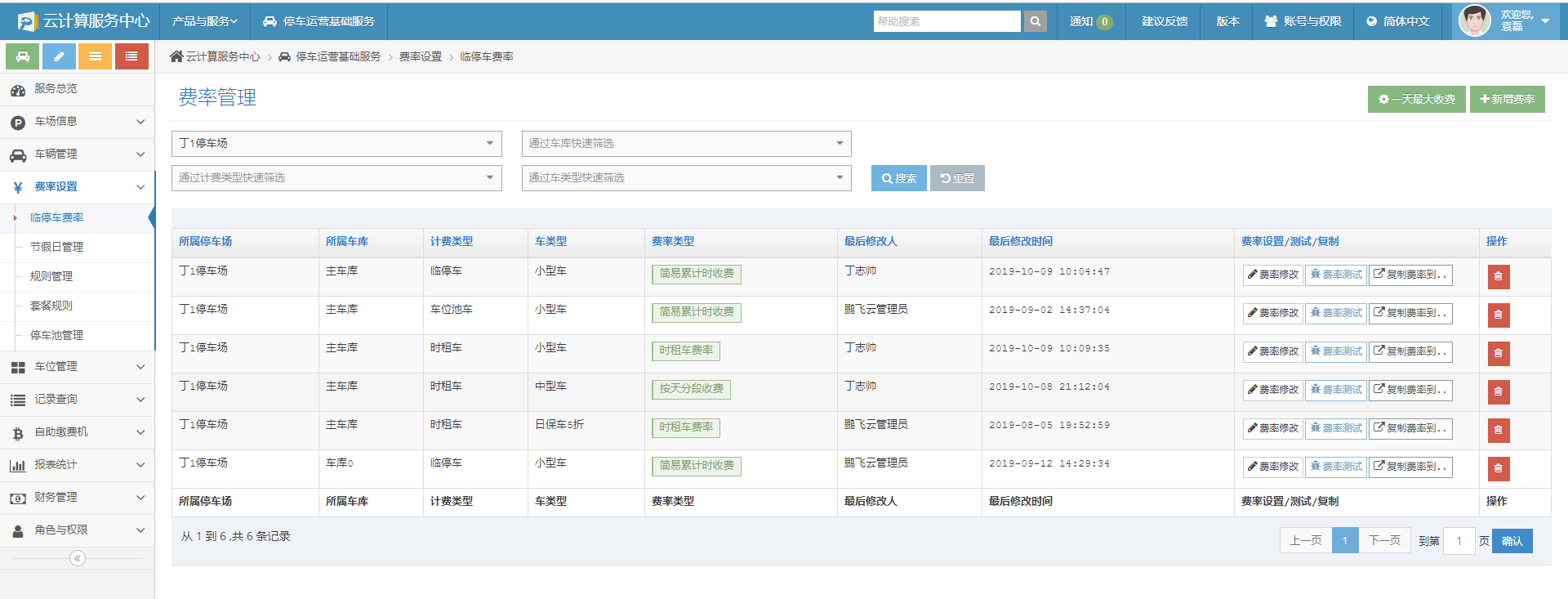Image resolution: width=1568 pixels, height=599 pixels.
Task: Expand the 财务管理 sidebar menu
Action: point(77,498)
